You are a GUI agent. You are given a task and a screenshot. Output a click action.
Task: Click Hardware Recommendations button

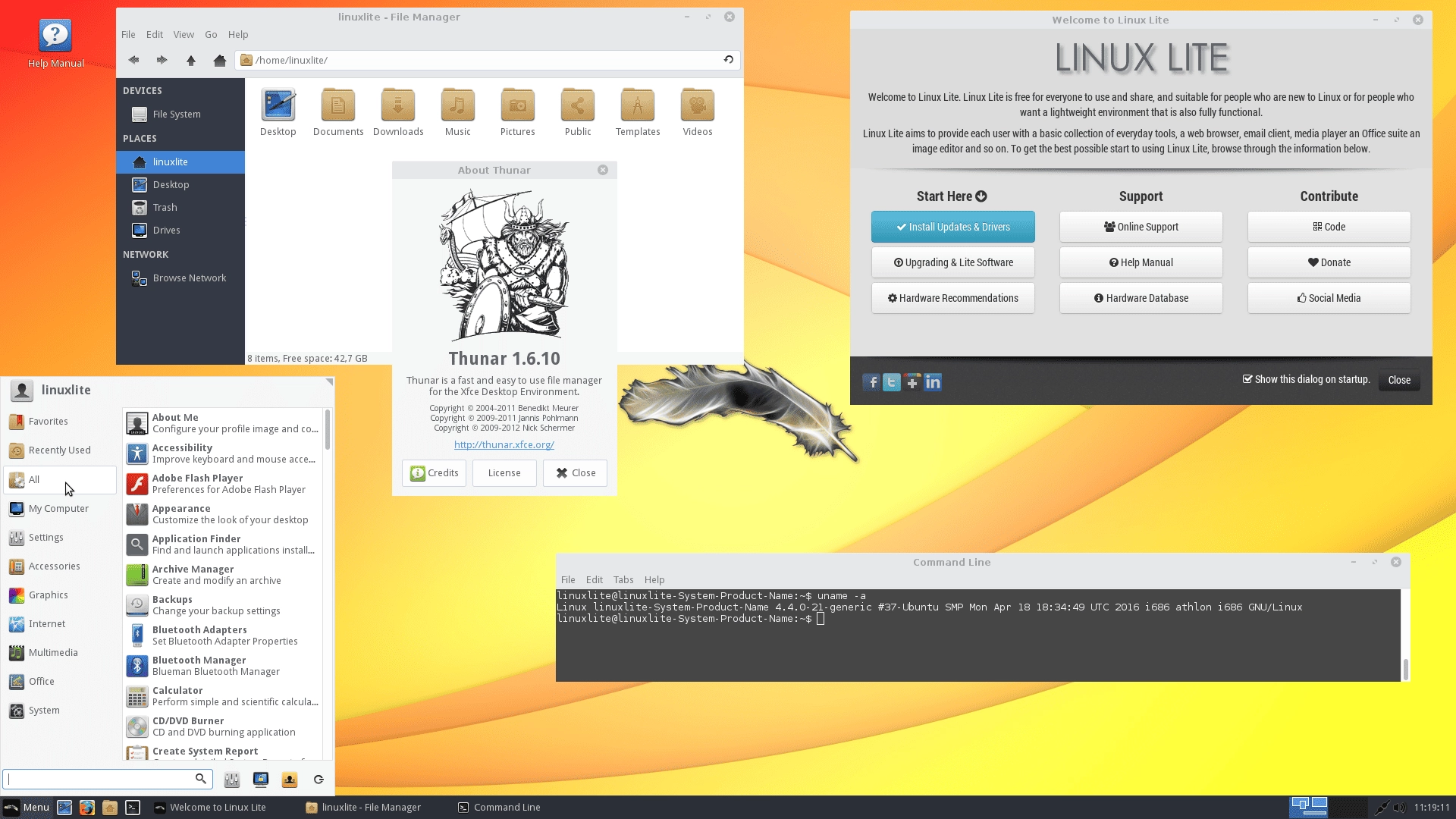953,298
